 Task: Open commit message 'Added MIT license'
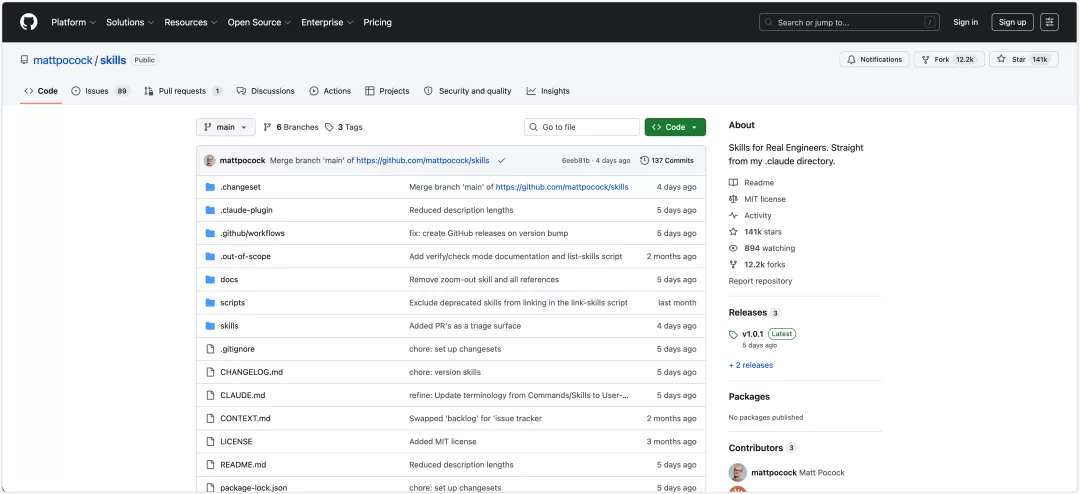[x=443, y=442]
